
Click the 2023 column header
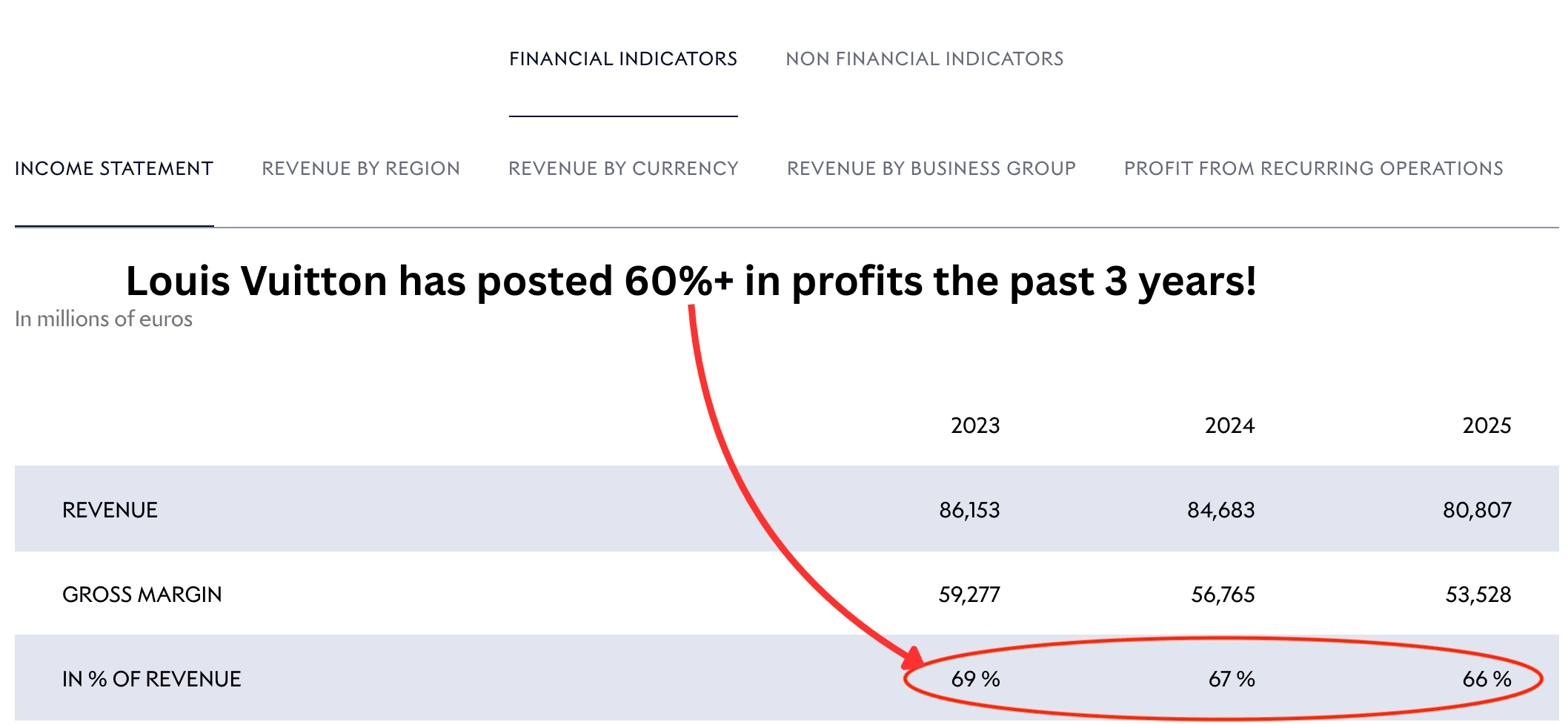[975, 426]
